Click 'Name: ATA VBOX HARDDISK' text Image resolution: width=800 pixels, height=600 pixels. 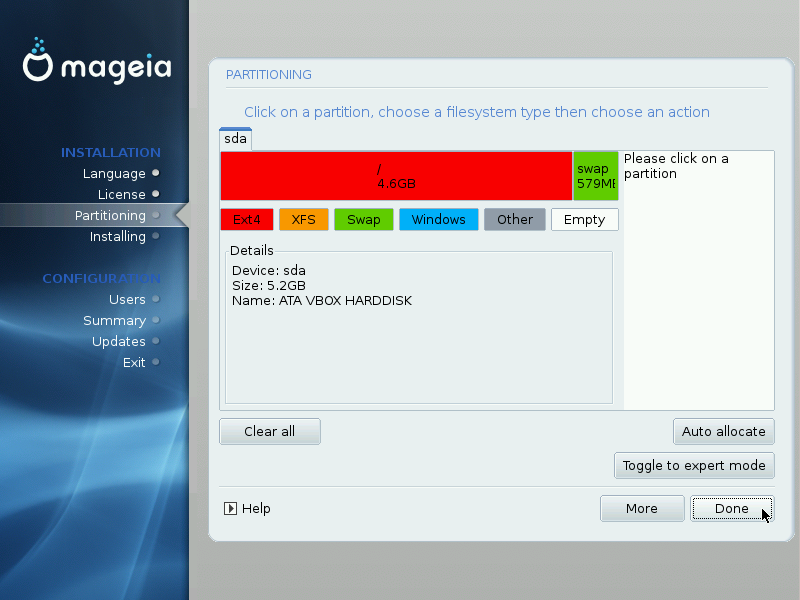point(322,301)
